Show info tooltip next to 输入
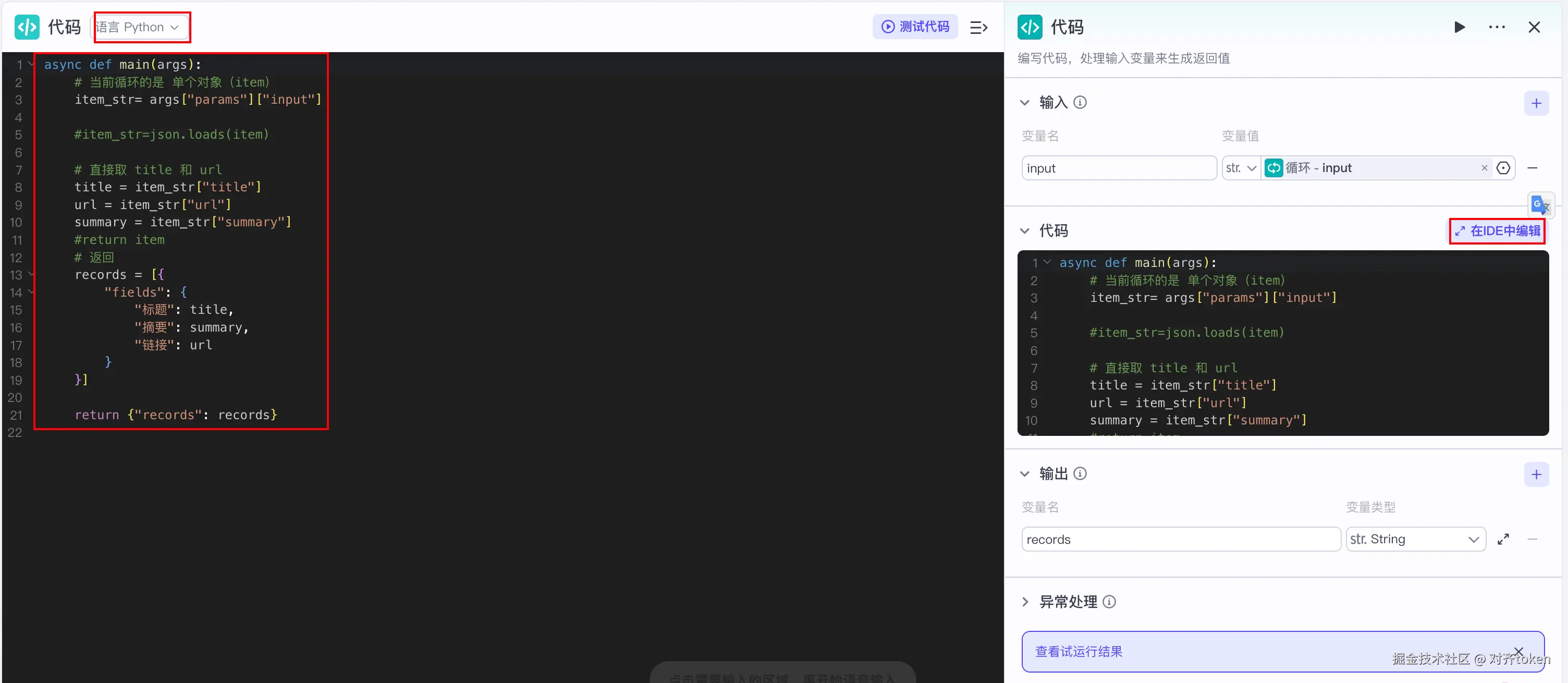Screen dimensions: 1568x683 [x=1080, y=102]
